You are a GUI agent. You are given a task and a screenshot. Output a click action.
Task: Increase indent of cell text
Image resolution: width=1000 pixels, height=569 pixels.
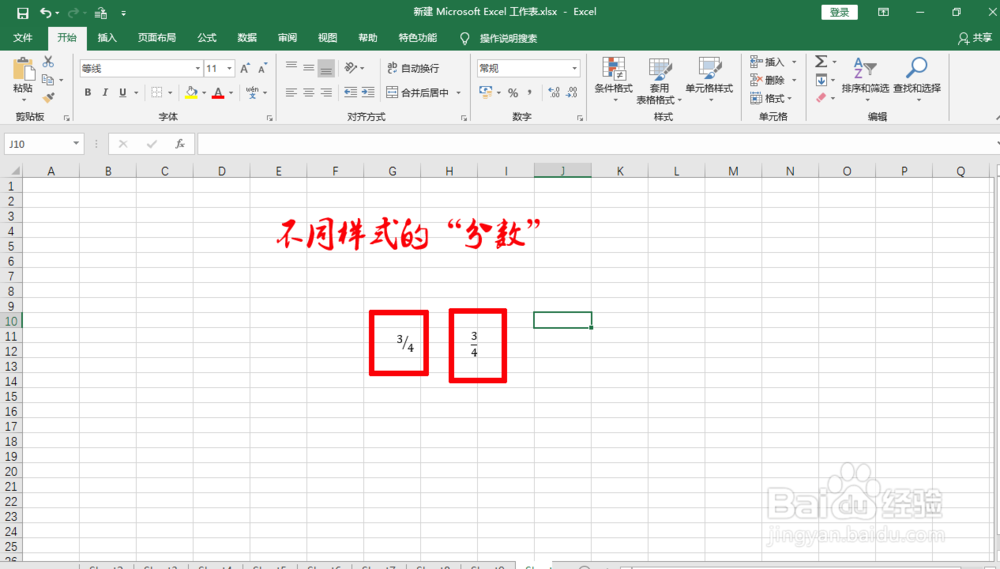pos(368,92)
